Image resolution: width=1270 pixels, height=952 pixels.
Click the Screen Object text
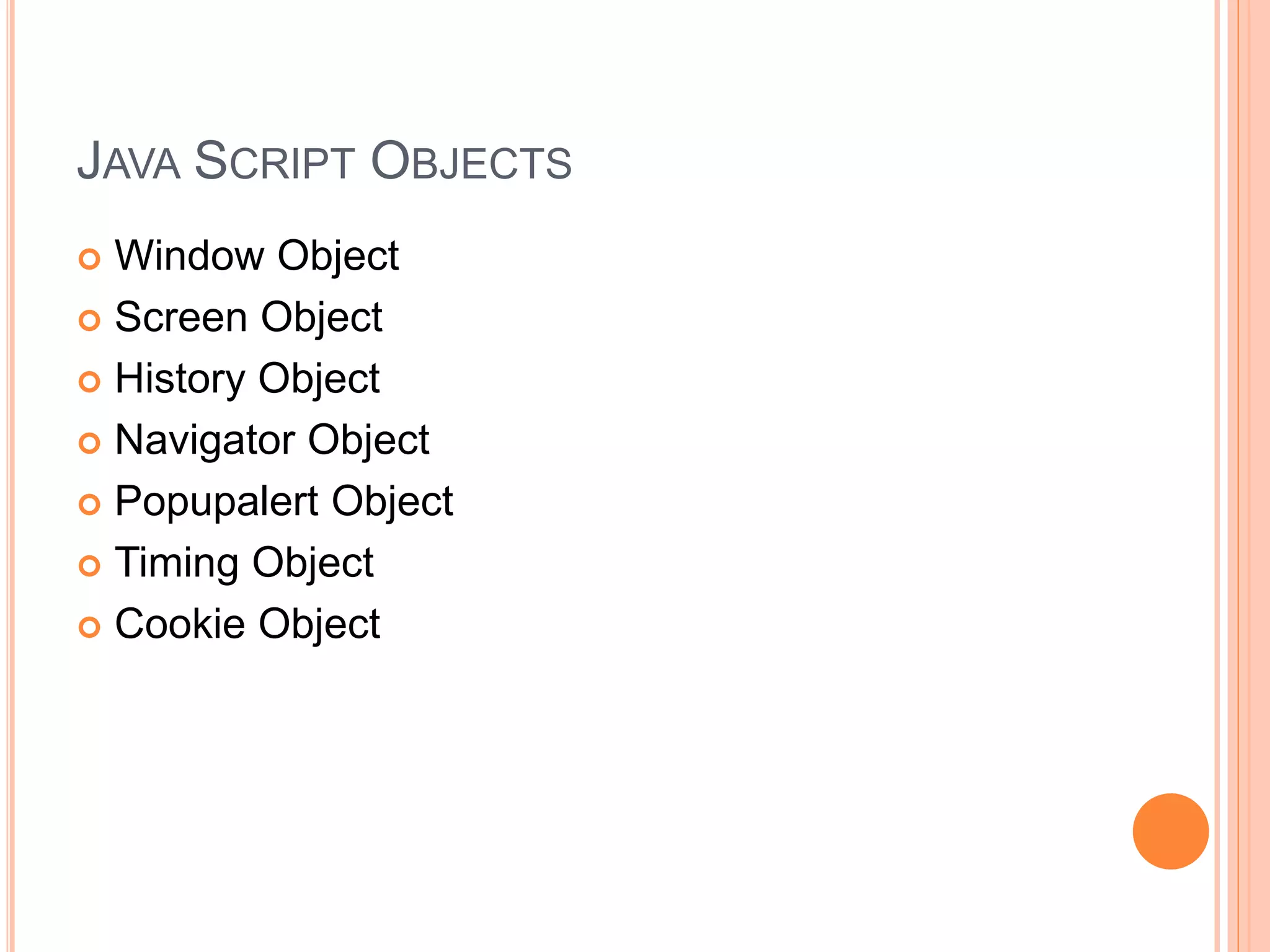click(x=248, y=317)
